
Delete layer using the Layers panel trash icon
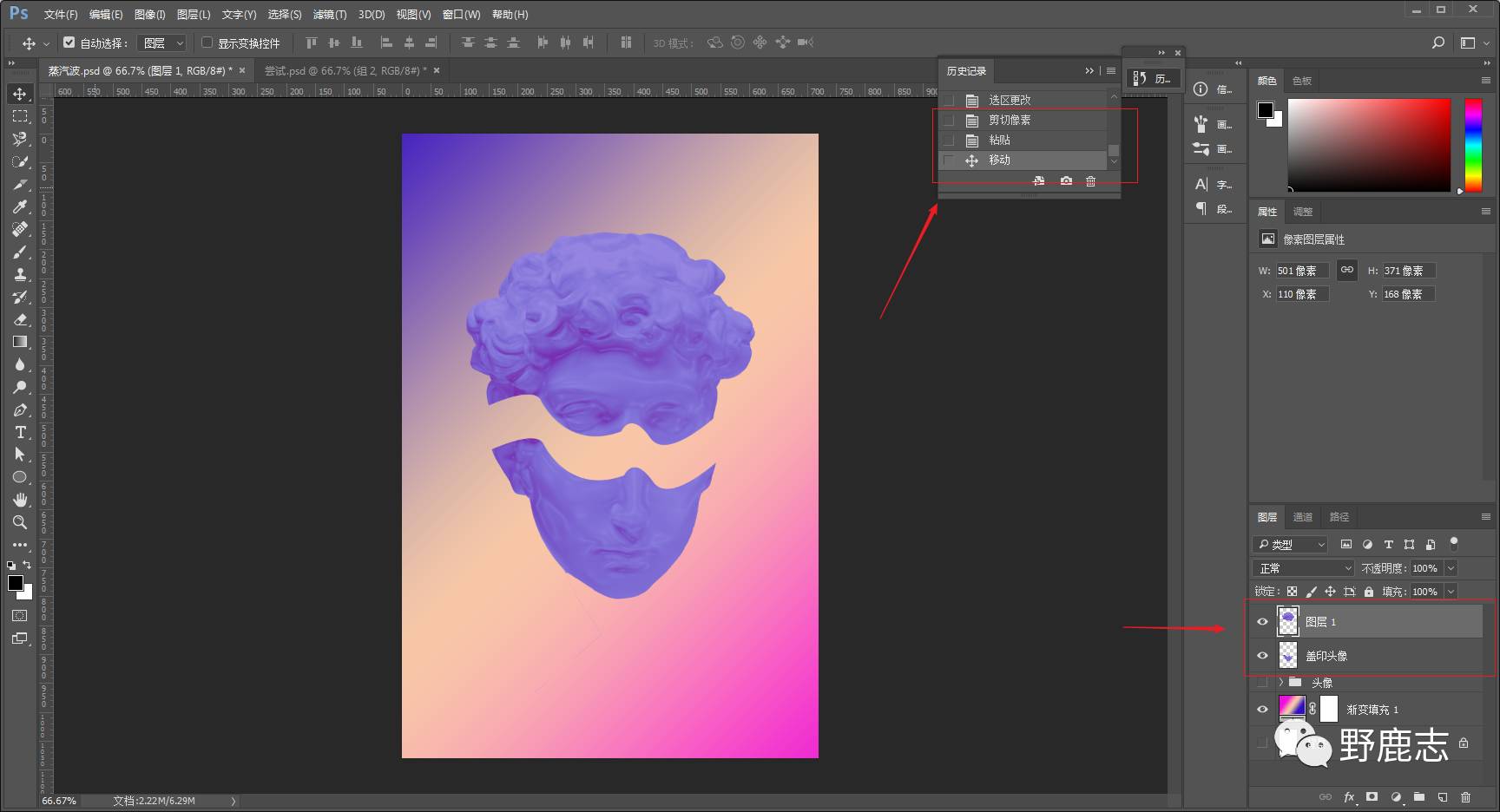1465,796
